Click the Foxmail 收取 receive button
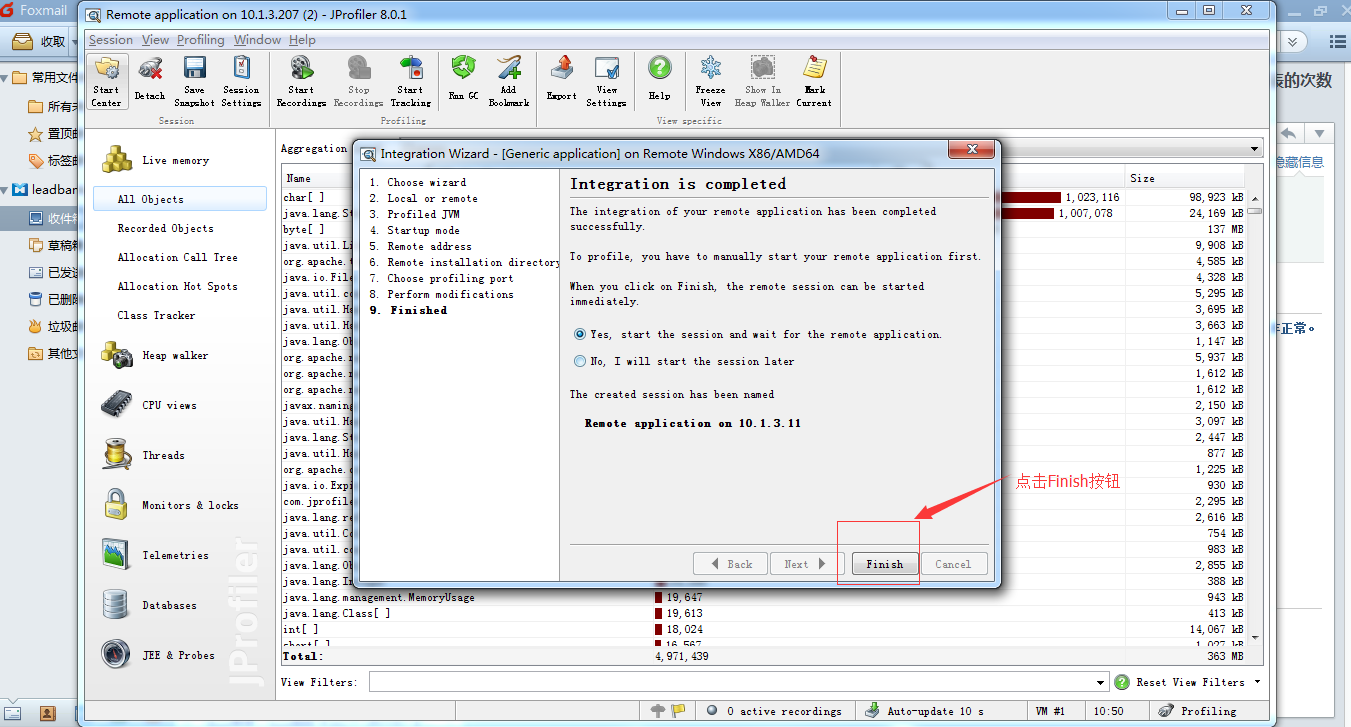The image size is (1351, 727). [x=41, y=42]
